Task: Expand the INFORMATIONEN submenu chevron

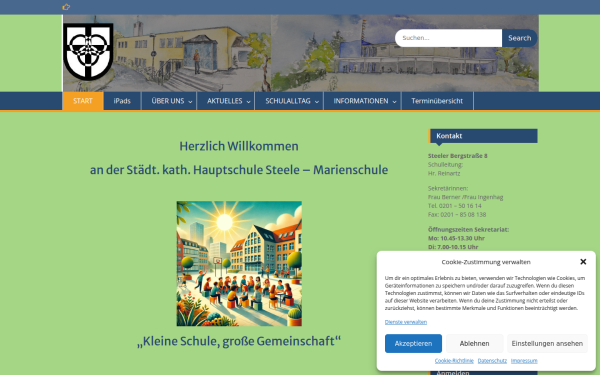Action: tap(395, 102)
